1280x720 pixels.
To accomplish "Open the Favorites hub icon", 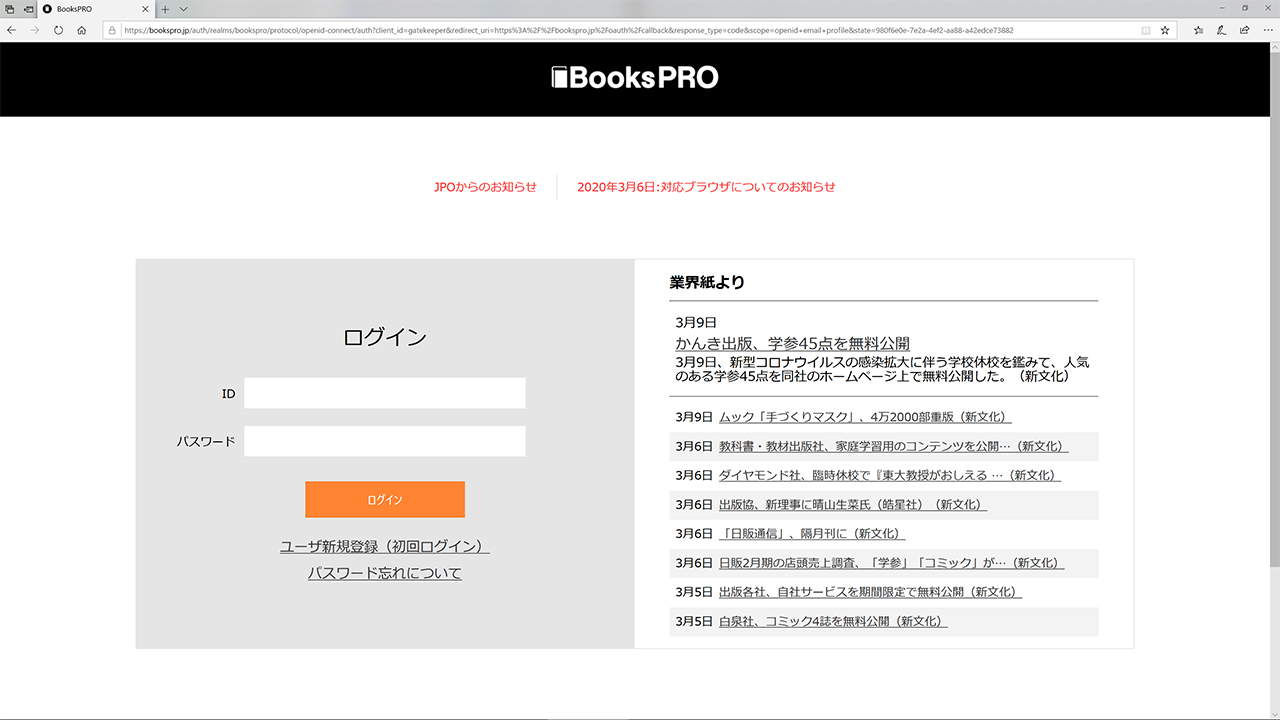I will coord(1198,30).
